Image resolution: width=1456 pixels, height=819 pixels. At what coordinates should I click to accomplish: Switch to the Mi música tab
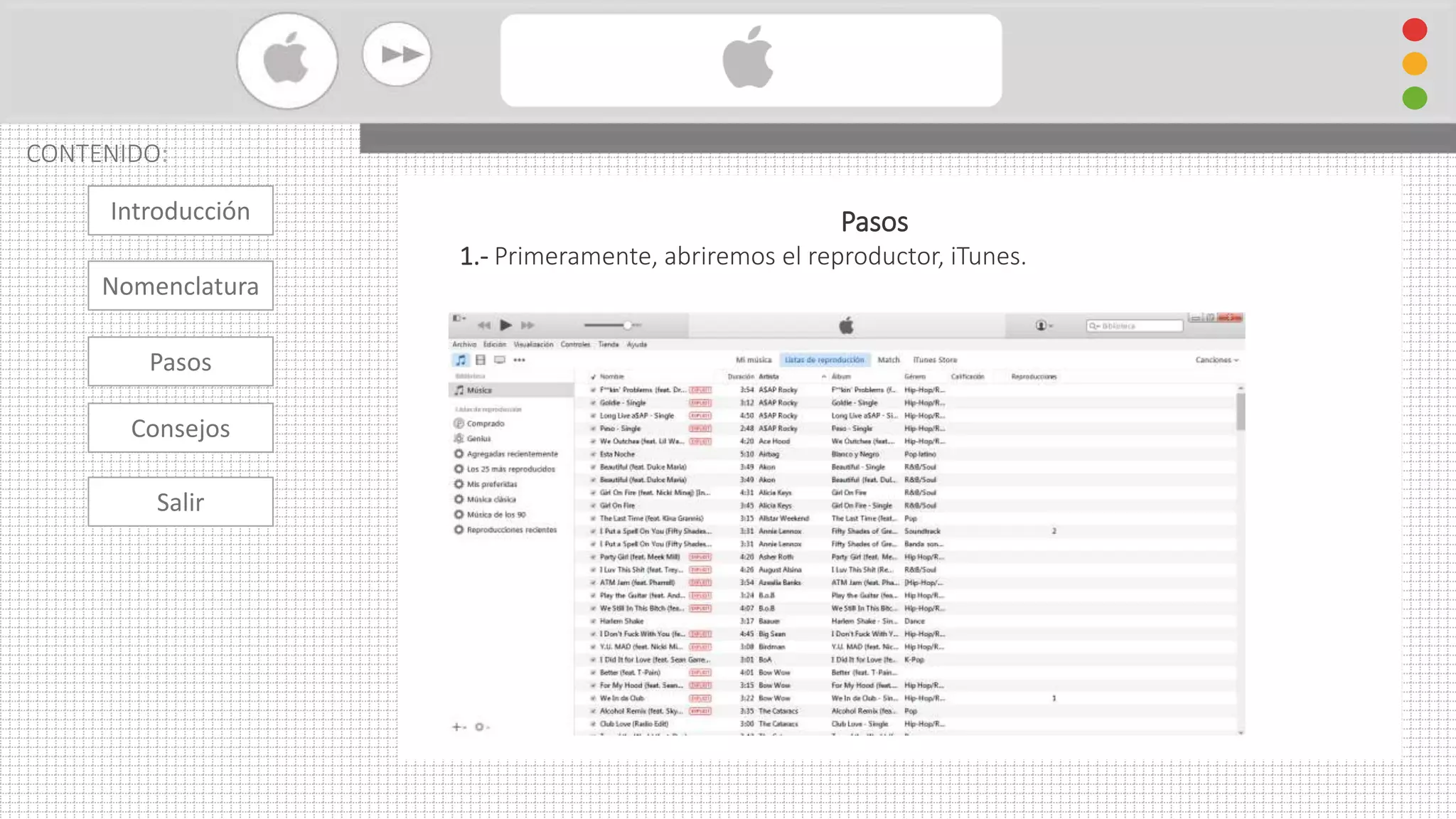click(x=754, y=360)
